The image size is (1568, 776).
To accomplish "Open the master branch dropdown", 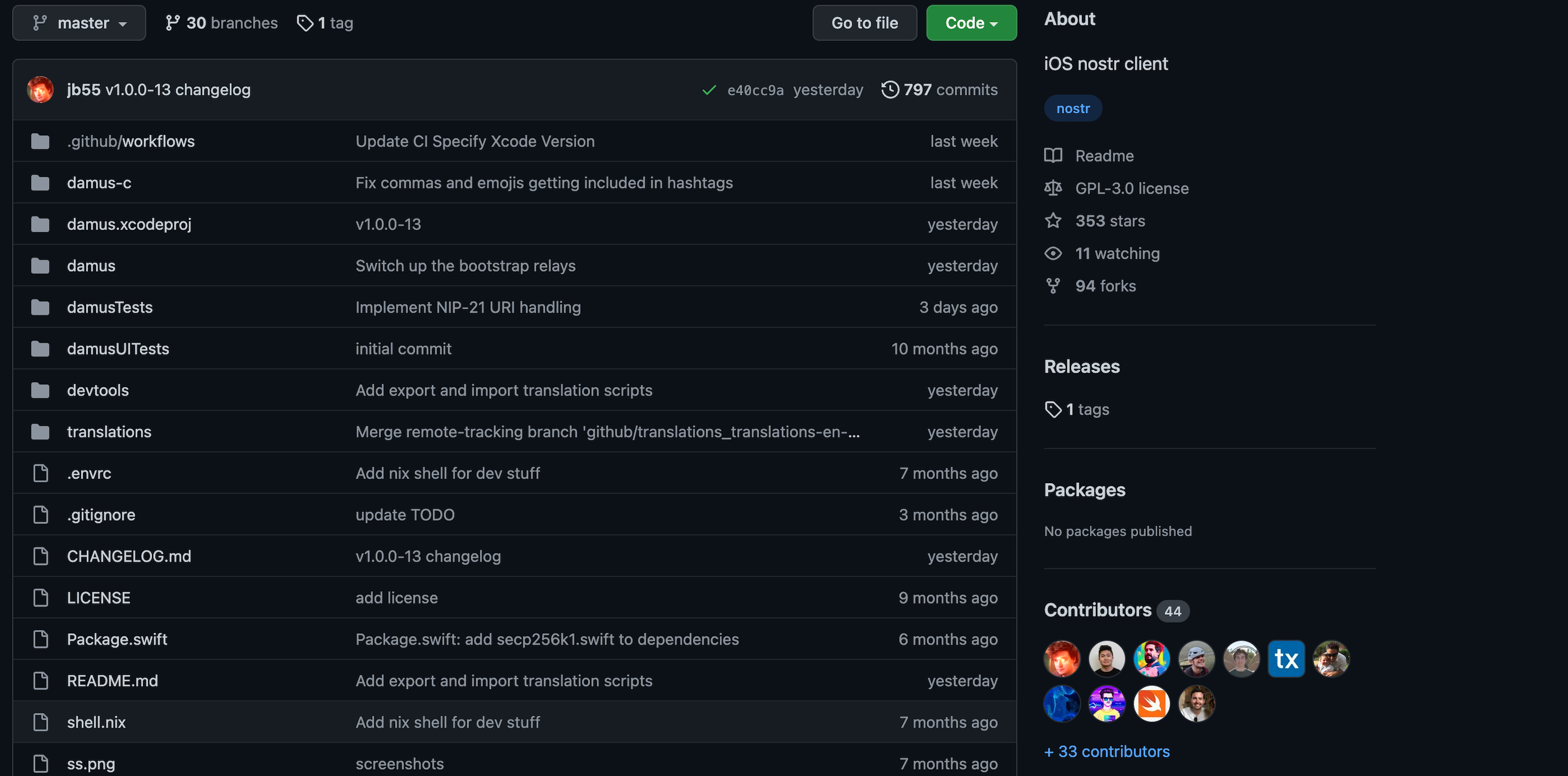I will point(79,23).
